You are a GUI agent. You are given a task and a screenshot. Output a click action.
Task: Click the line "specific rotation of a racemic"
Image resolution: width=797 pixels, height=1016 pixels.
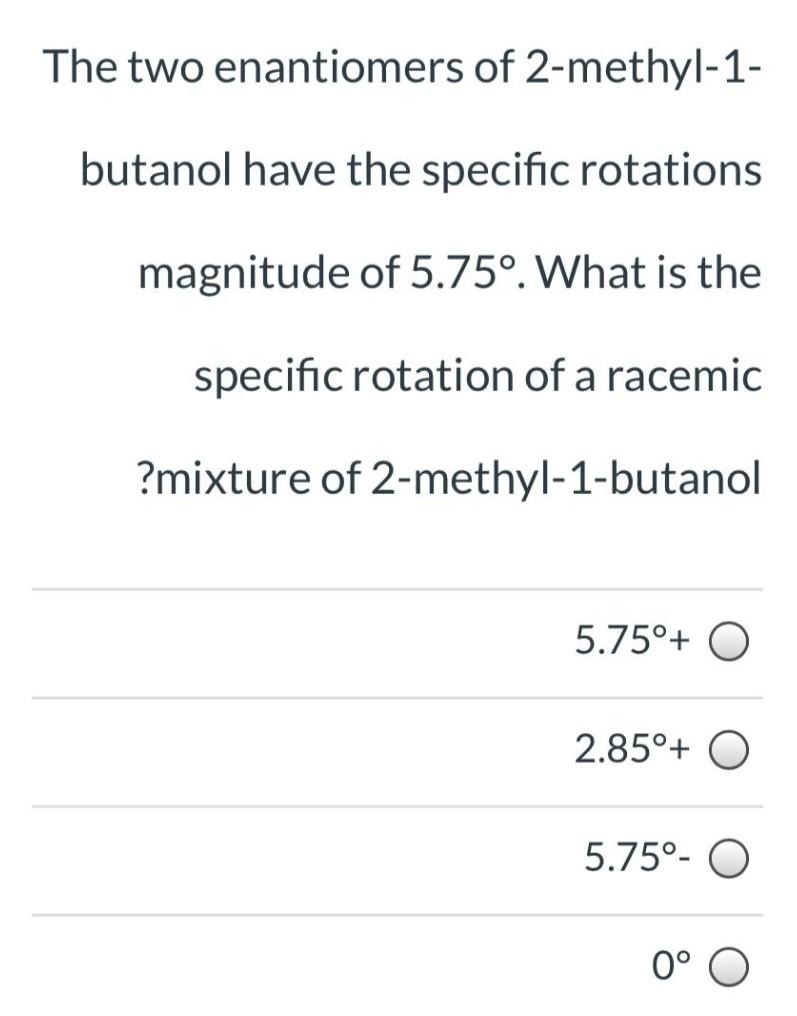pyautogui.click(x=477, y=376)
